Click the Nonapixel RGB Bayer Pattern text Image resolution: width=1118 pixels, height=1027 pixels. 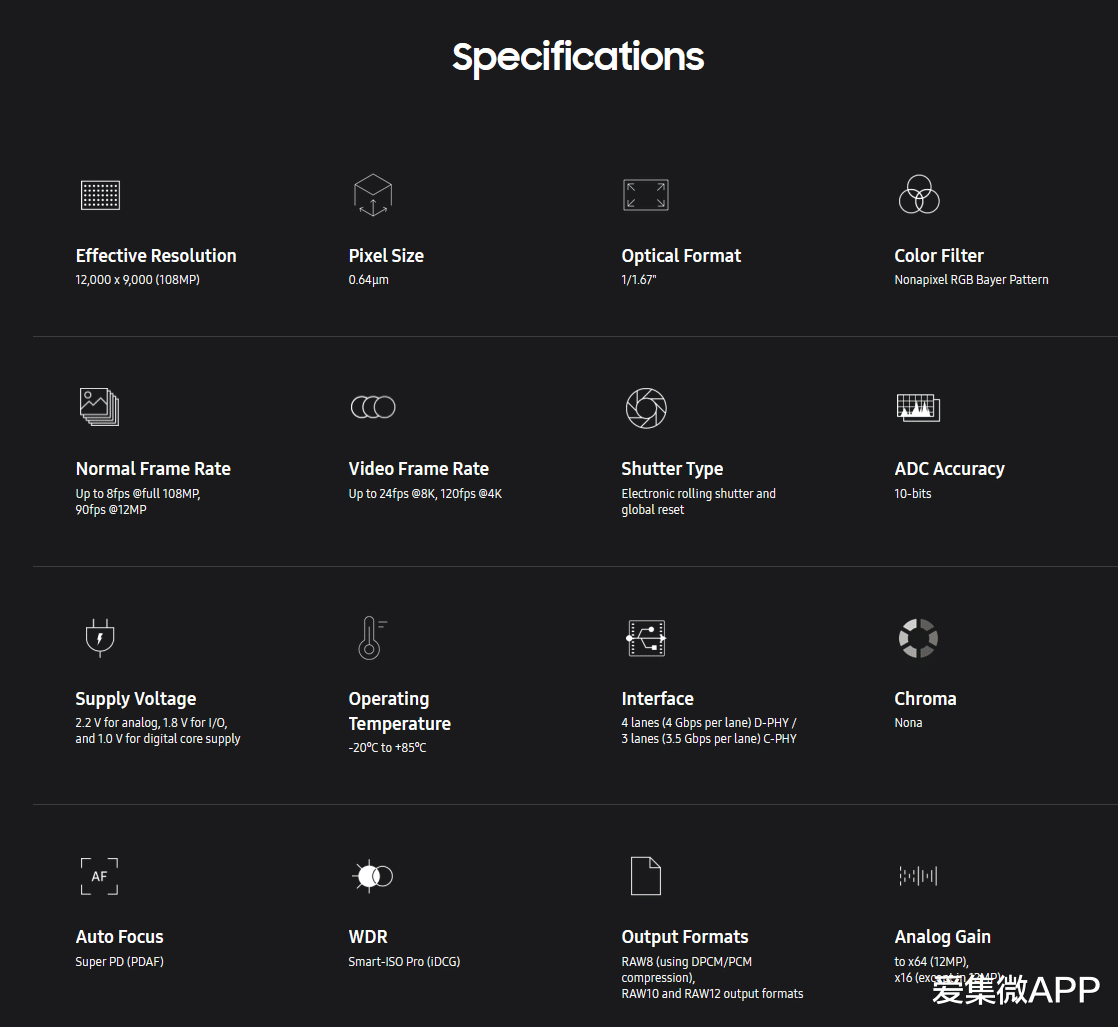971,280
